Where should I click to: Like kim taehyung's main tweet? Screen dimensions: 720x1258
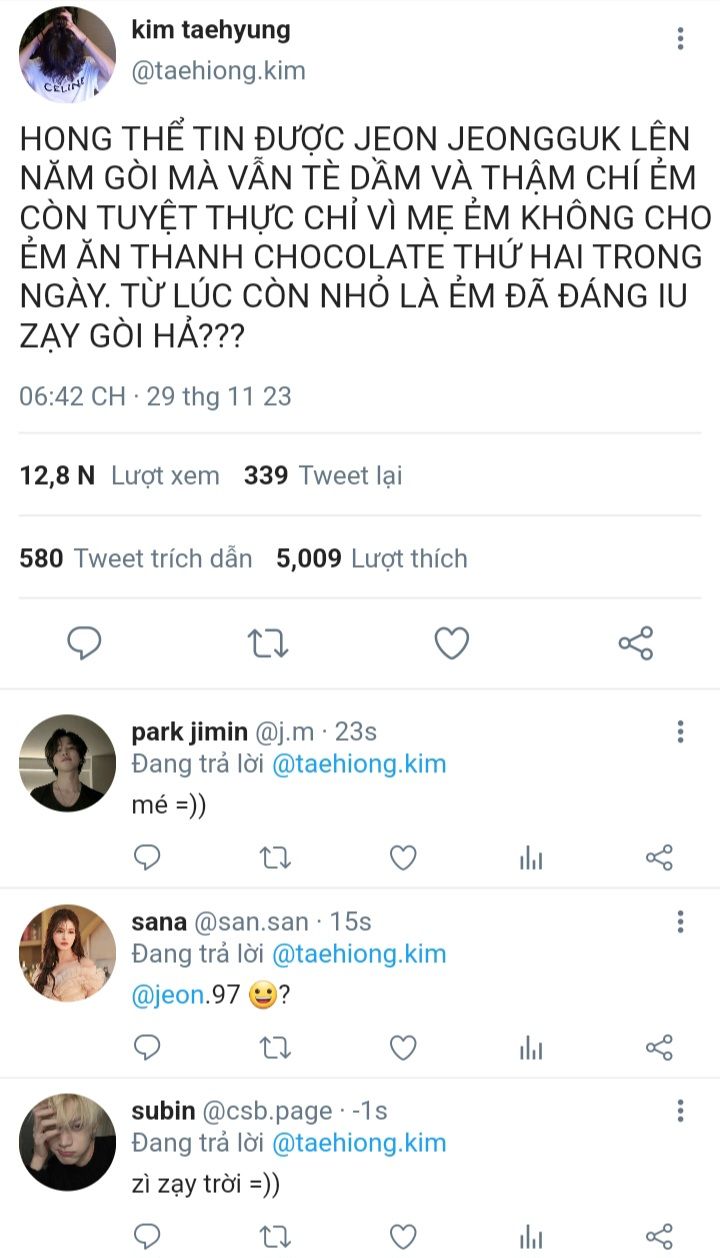(x=451, y=643)
